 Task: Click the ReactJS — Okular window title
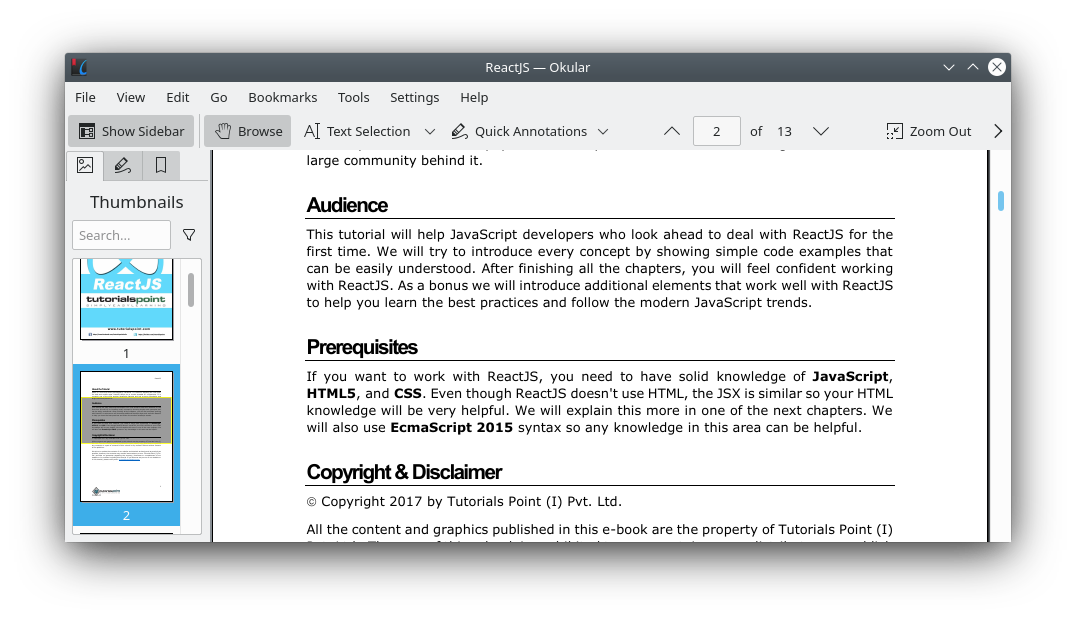537,67
